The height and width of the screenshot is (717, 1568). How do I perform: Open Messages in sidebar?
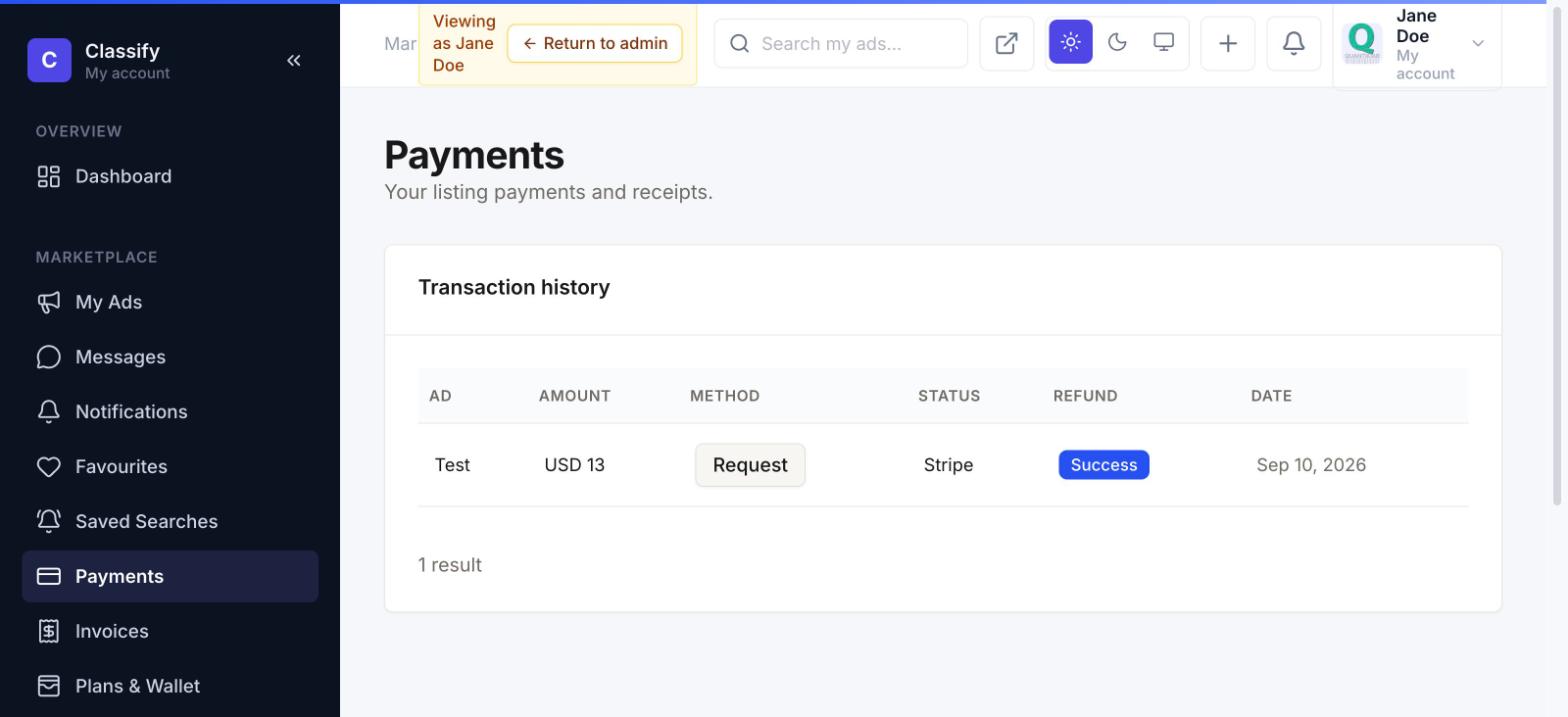click(170, 357)
